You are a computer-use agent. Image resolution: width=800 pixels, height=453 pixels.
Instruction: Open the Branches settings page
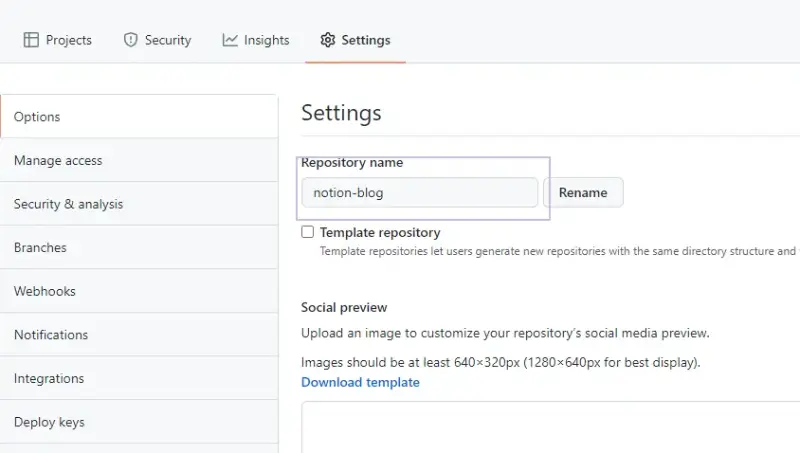click(x=40, y=248)
